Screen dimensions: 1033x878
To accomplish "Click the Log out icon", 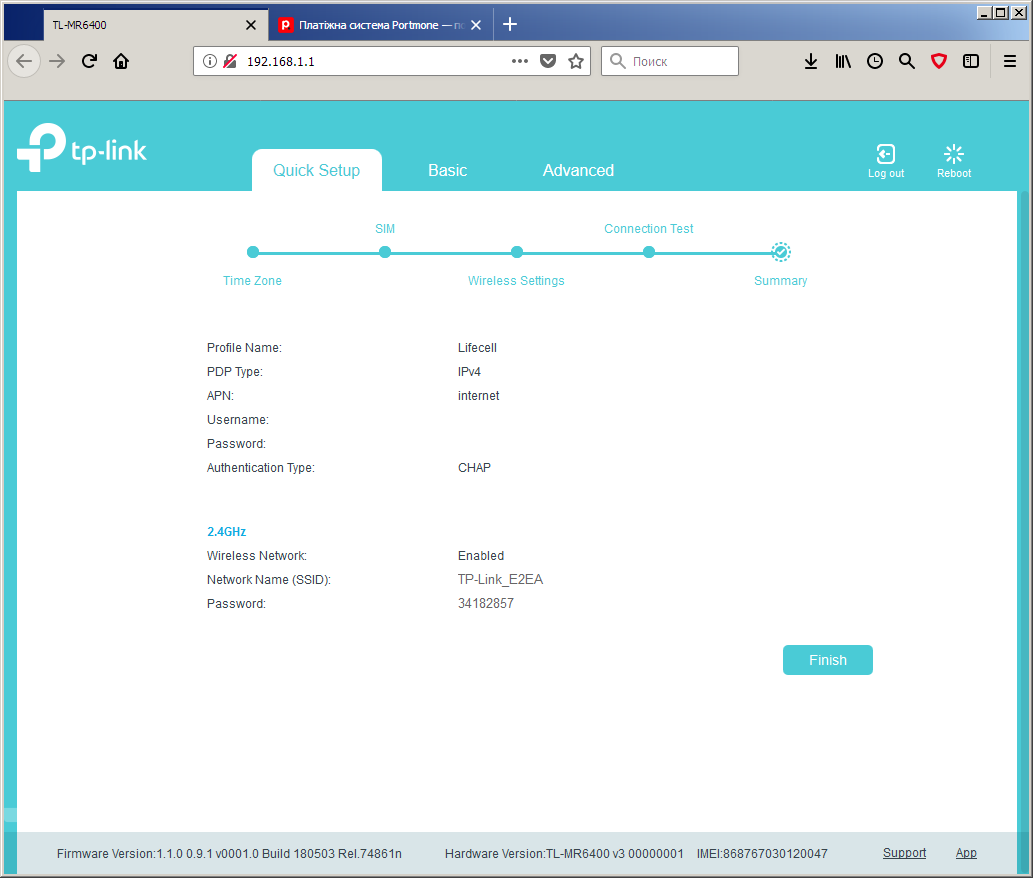I will coord(885,154).
